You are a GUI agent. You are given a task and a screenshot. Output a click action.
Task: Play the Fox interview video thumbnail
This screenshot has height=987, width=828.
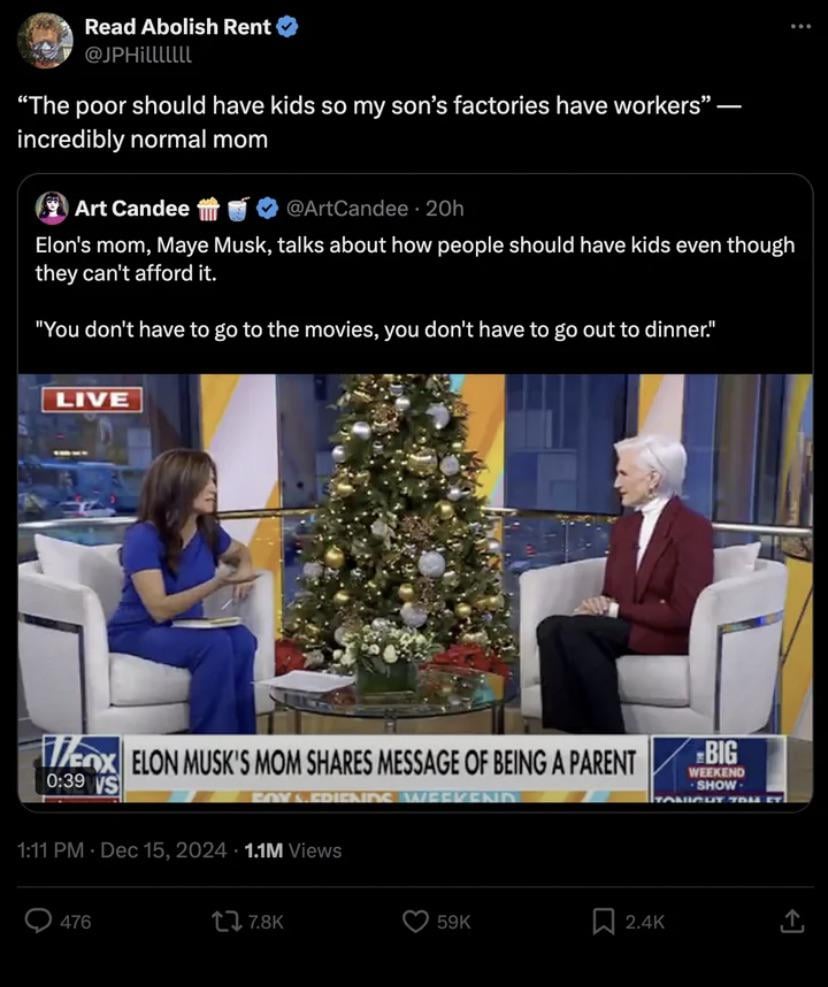(x=415, y=588)
